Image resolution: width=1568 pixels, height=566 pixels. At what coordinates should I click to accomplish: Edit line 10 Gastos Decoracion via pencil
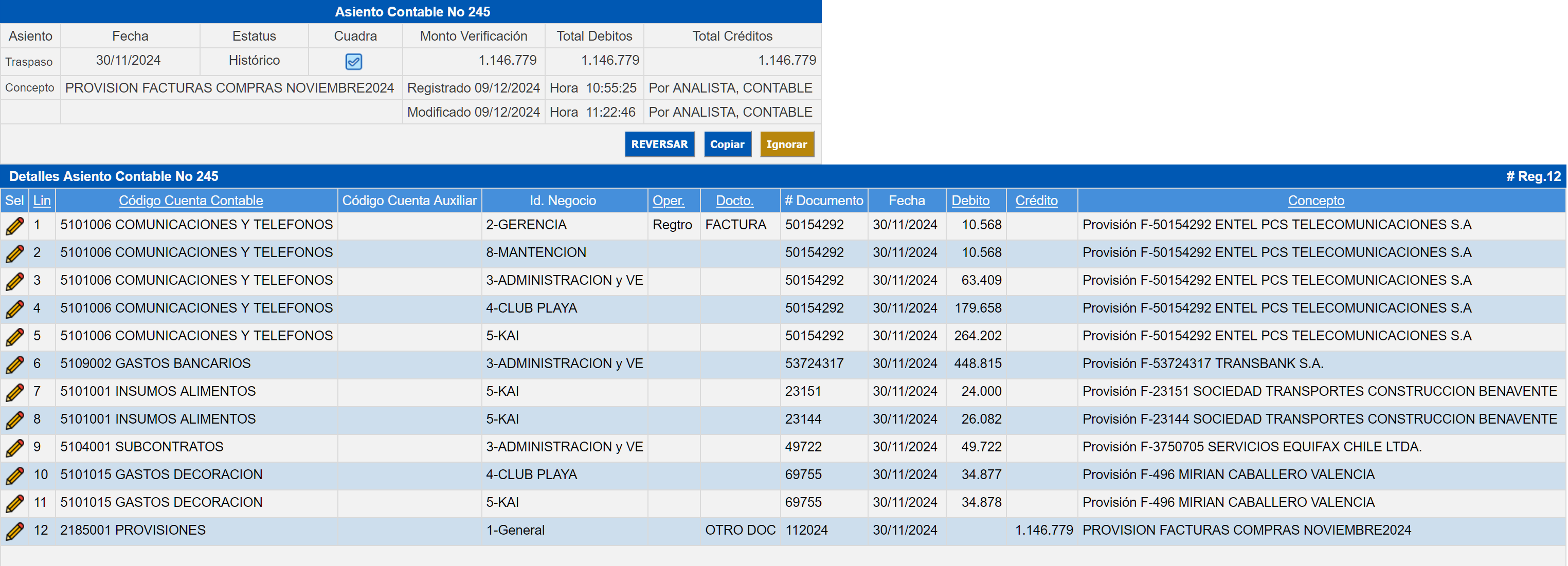[x=14, y=476]
